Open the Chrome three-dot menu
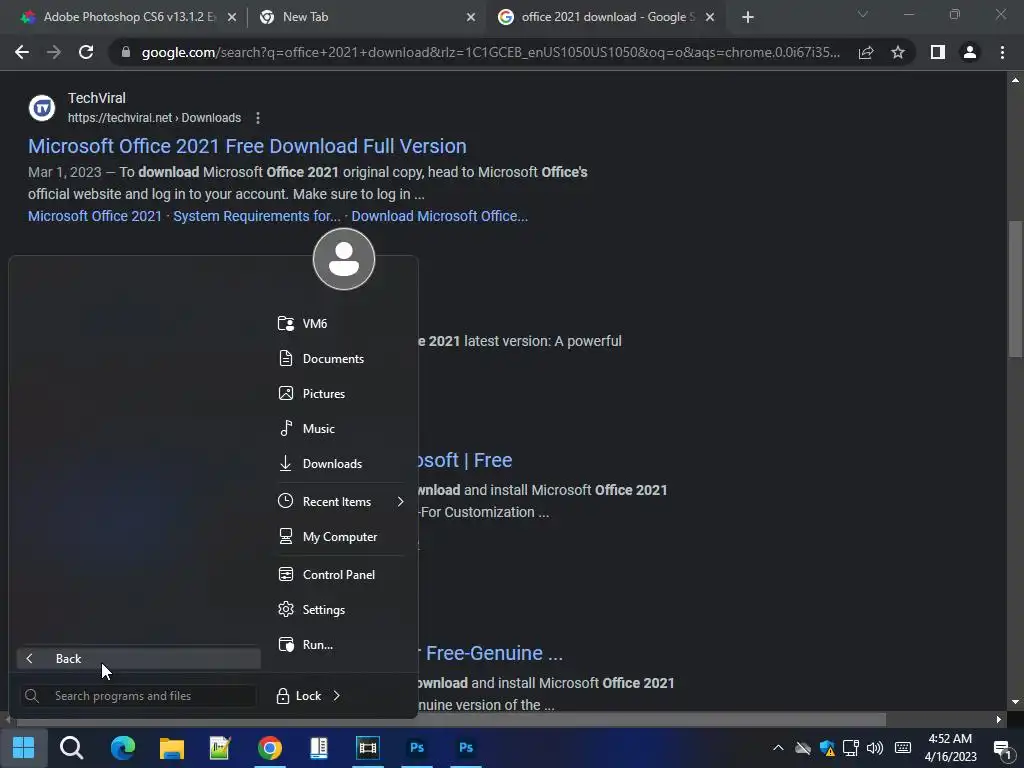 click(1002, 52)
